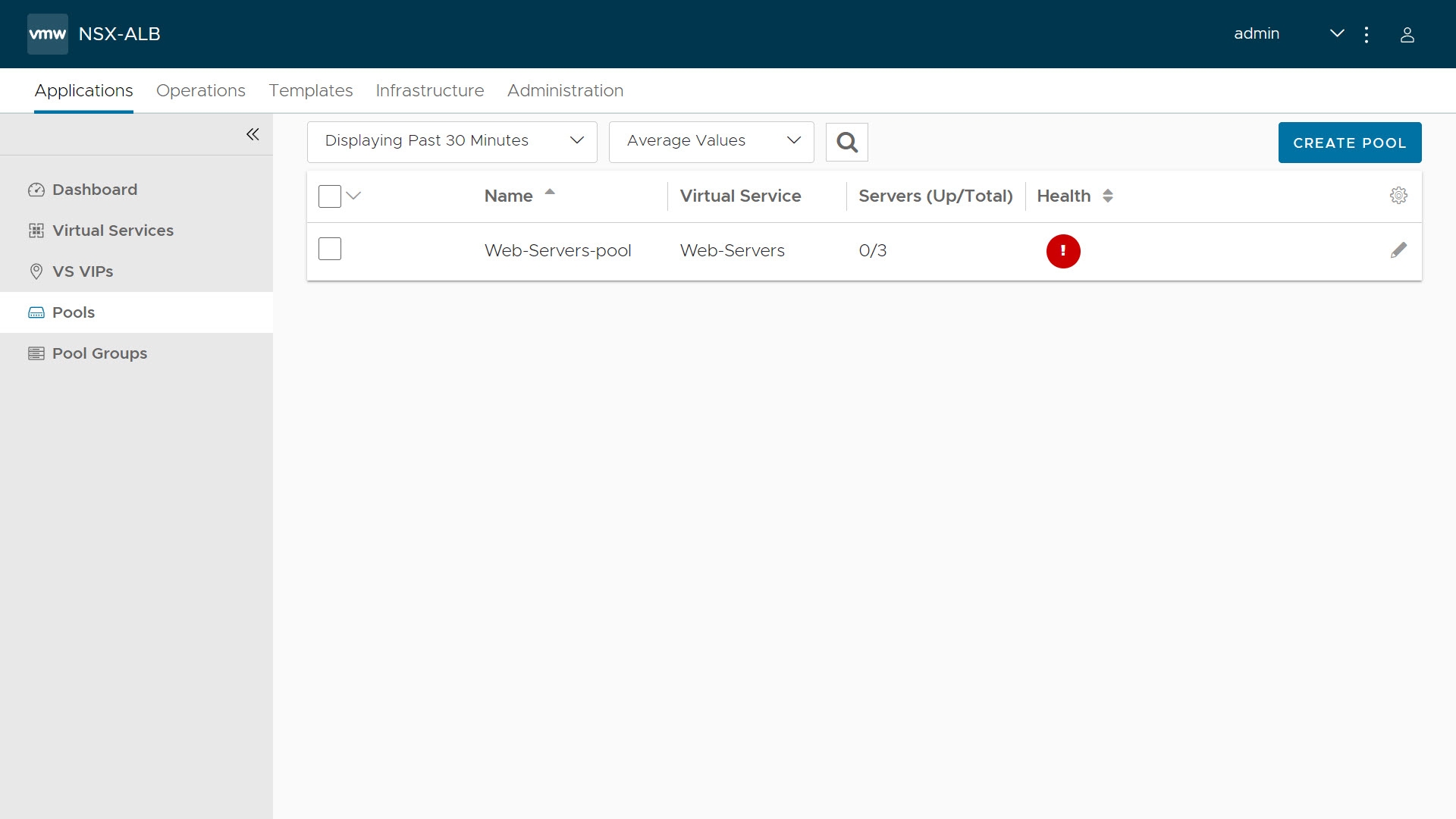Collapse the left sidebar with the double chevron
This screenshot has width=1456, height=819.
pos(253,134)
